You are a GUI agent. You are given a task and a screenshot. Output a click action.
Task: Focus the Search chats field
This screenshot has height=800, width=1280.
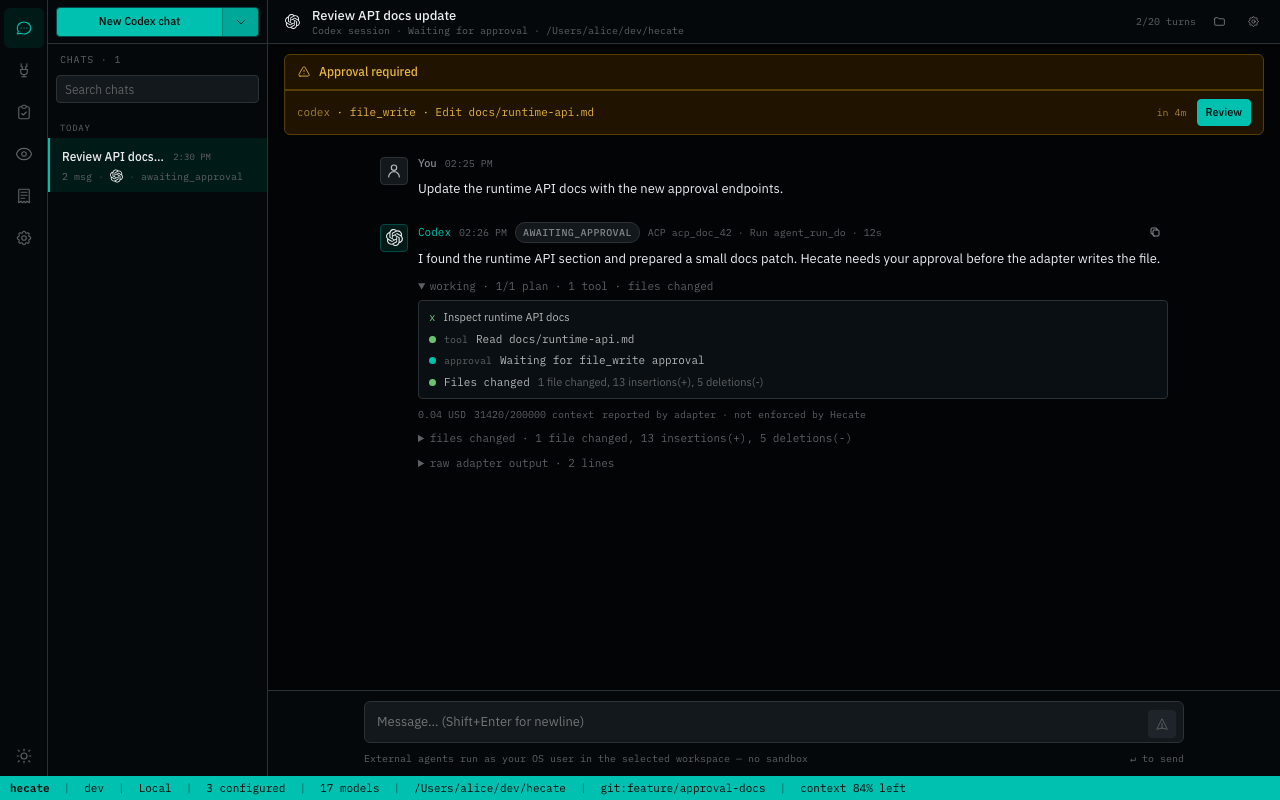[157, 89]
